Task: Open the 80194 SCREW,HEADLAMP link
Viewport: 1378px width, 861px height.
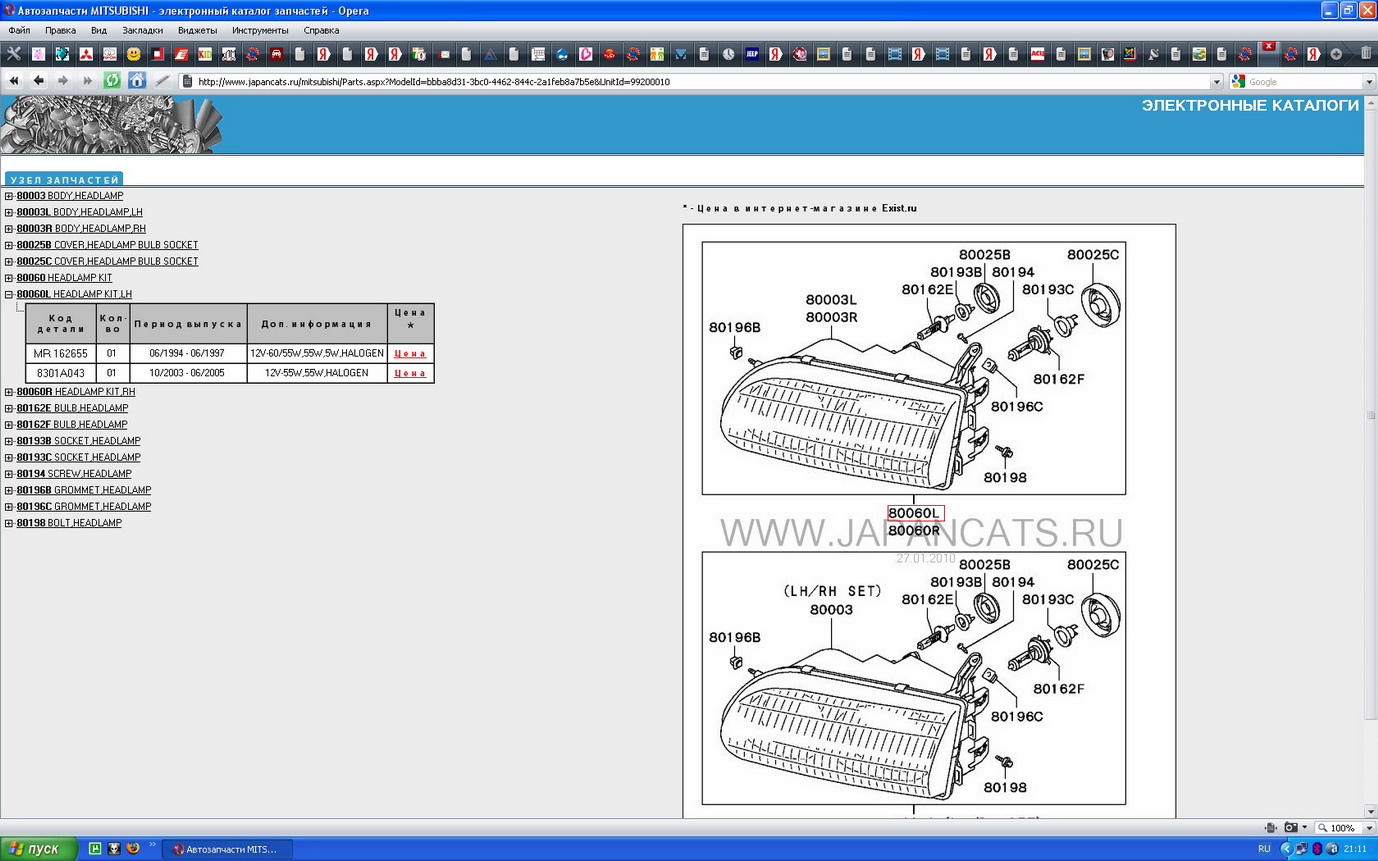Action: [x=74, y=474]
